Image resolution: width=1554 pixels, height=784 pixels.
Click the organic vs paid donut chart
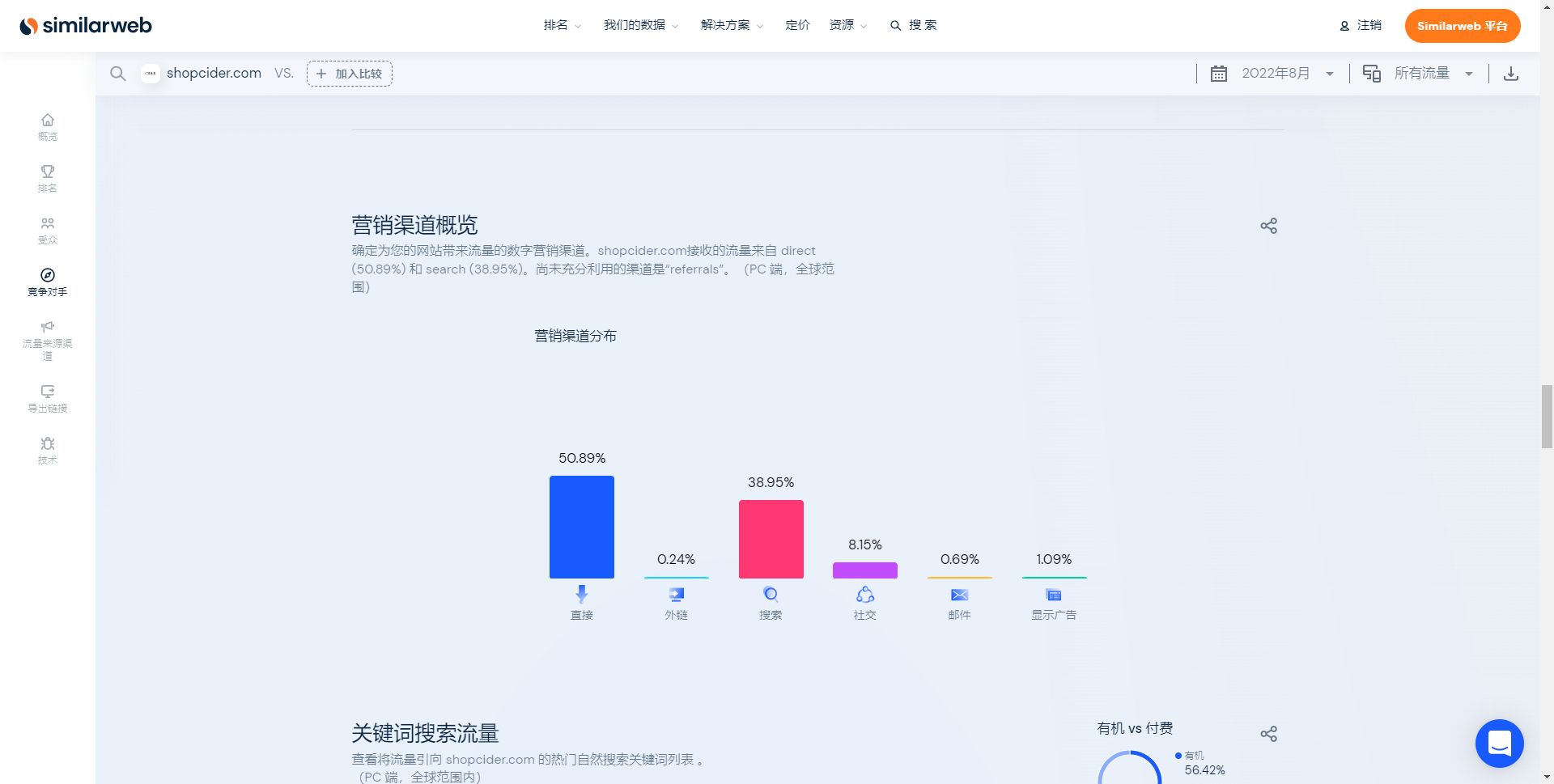click(1130, 767)
